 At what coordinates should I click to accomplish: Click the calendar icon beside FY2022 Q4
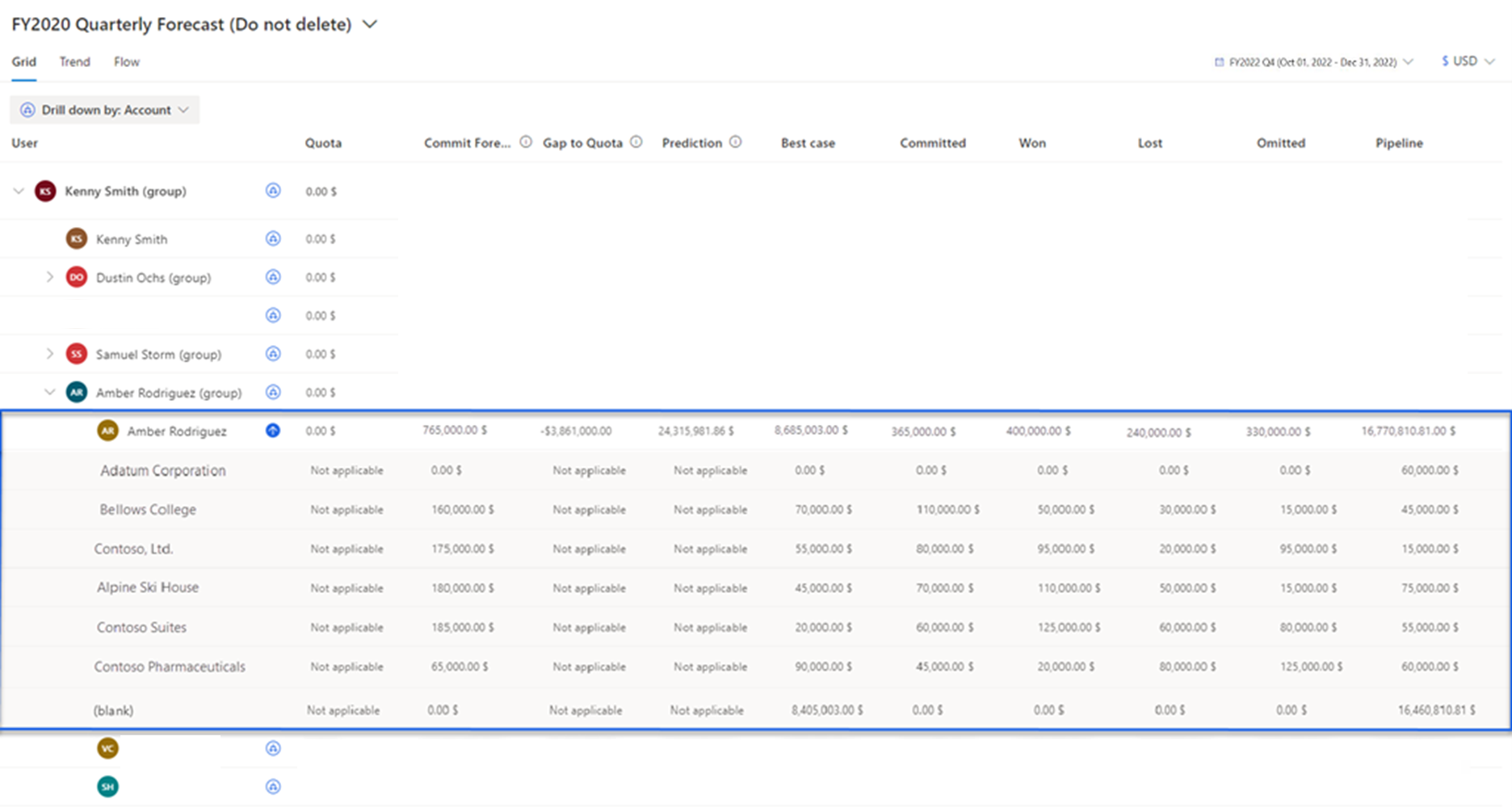pos(1220,62)
